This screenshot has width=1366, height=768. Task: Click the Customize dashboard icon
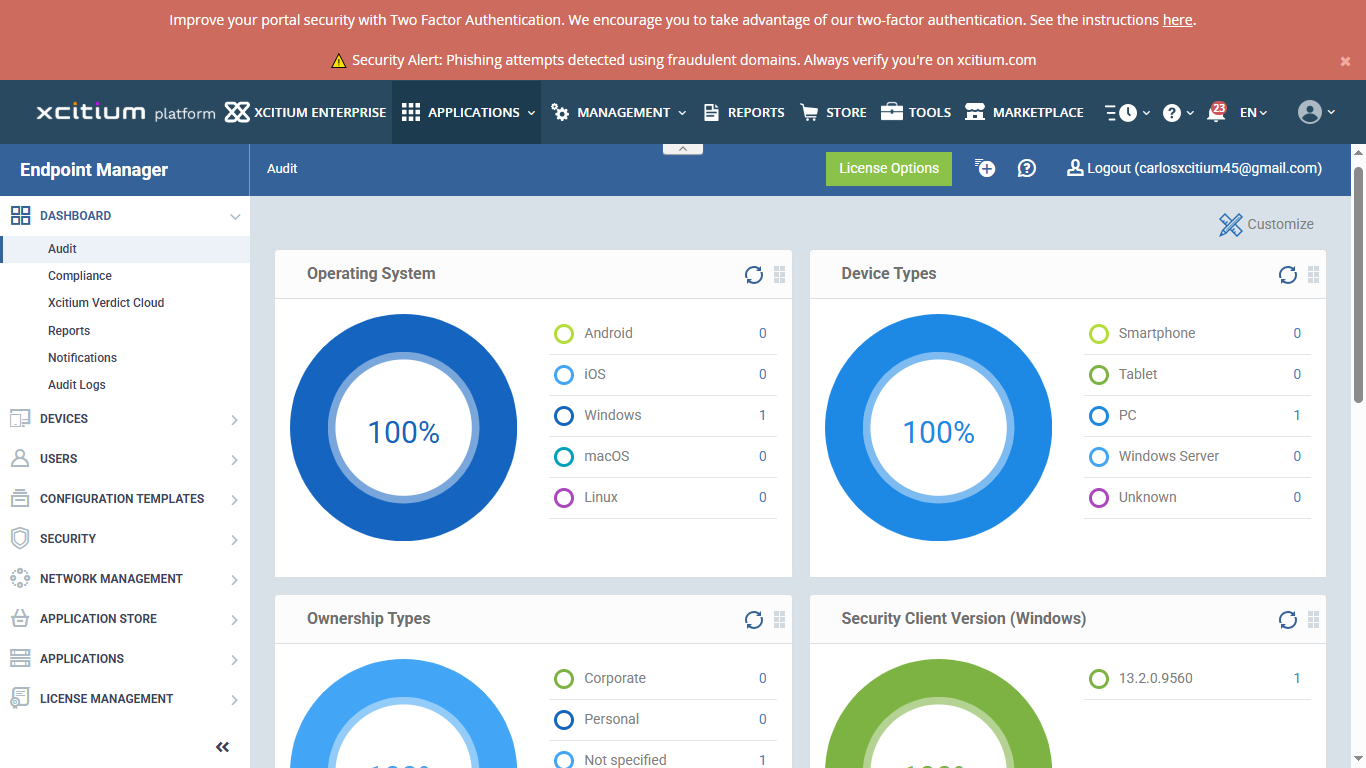pyautogui.click(x=1230, y=224)
